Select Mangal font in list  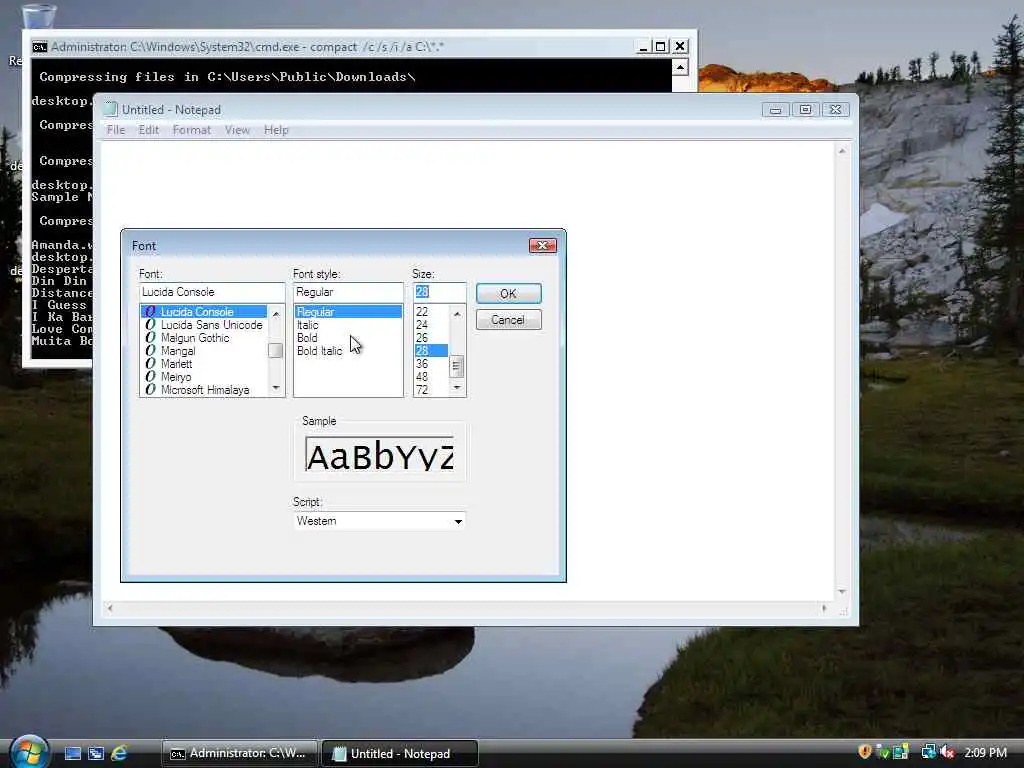204,351
